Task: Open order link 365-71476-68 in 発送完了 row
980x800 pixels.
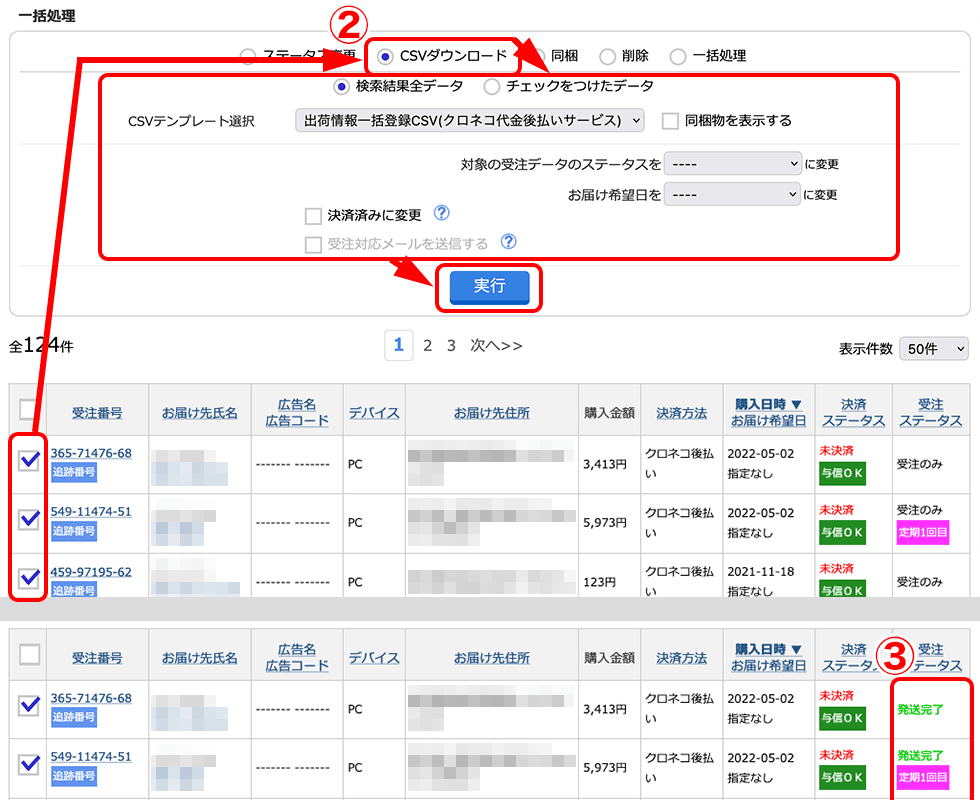Action: [91, 698]
